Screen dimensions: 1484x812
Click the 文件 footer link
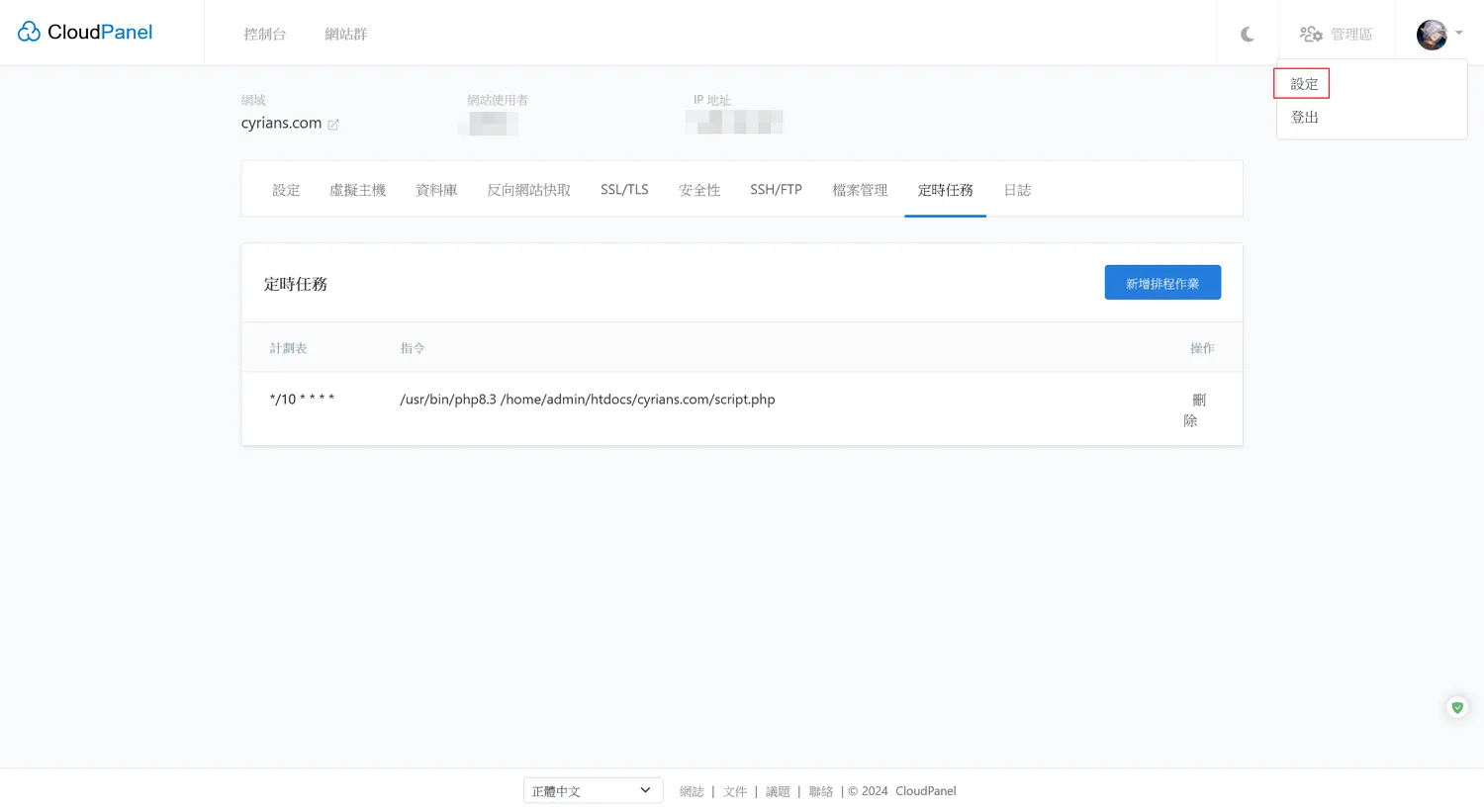(734, 791)
